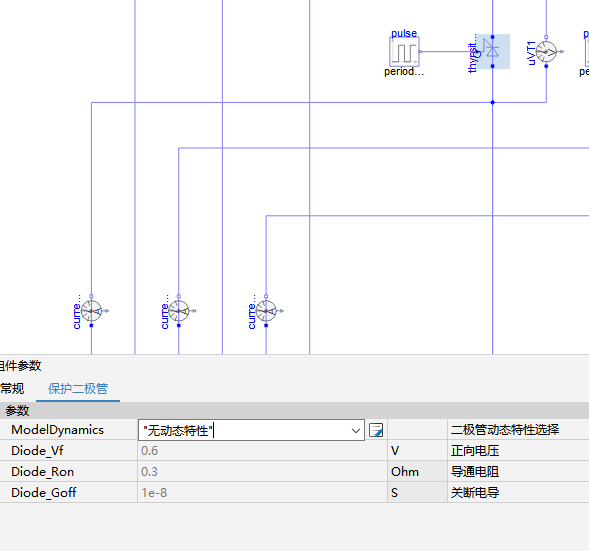
Task: Click the period... label under pulse block
Action: [404, 71]
